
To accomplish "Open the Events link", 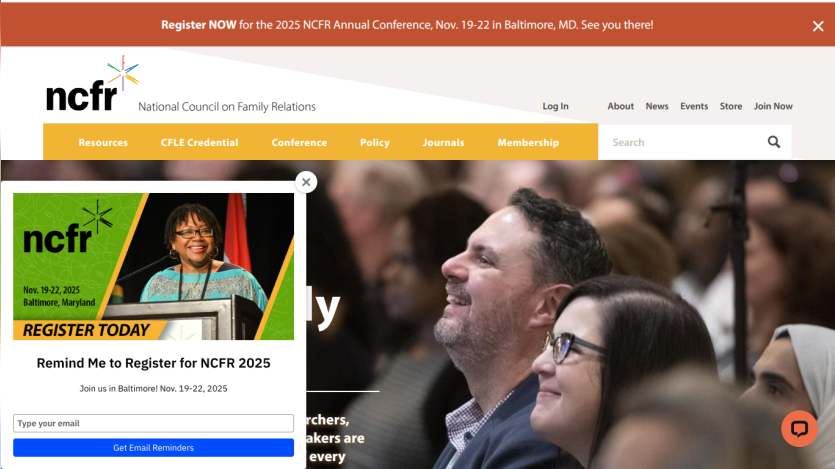I will click(694, 106).
